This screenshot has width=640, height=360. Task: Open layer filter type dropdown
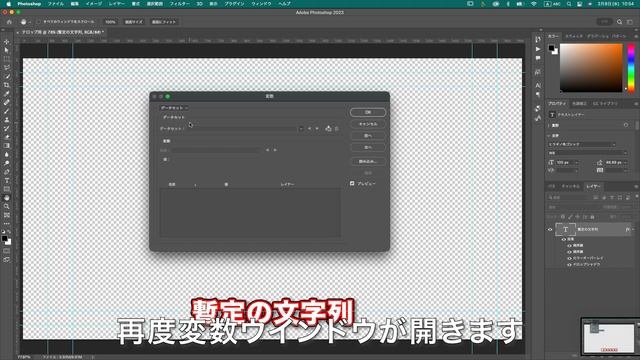pos(569,198)
